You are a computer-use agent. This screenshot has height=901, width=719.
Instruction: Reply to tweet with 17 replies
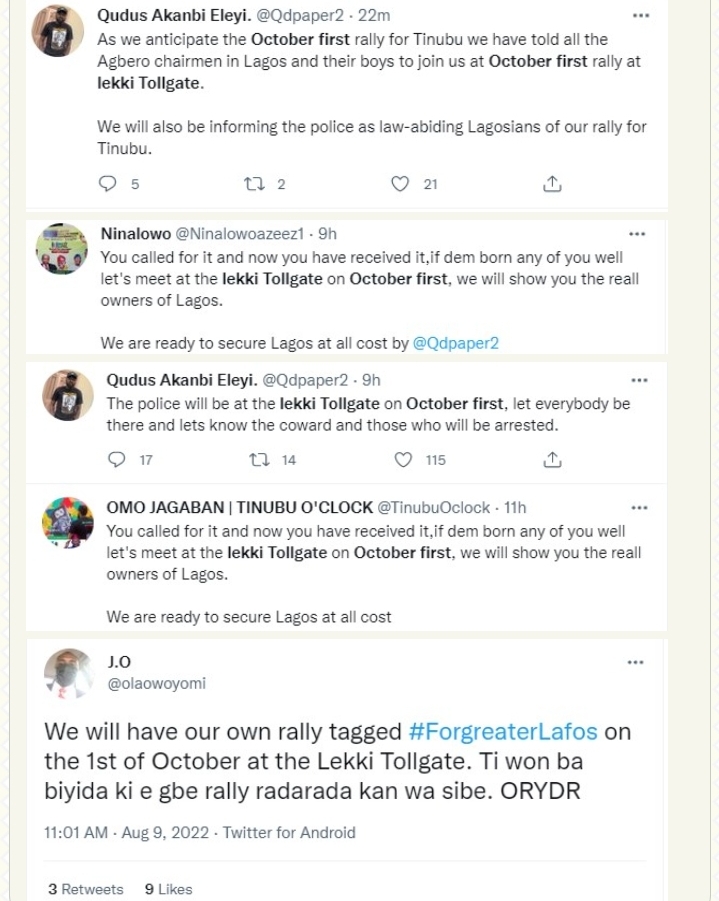pos(117,460)
